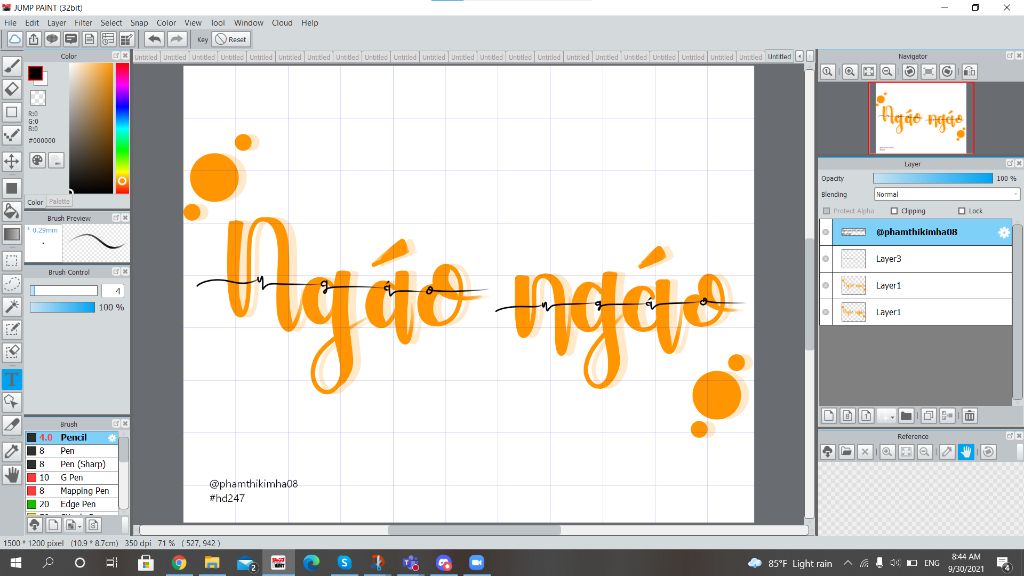Click the Reset button
Screen dimensions: 1024x576
coord(231,39)
